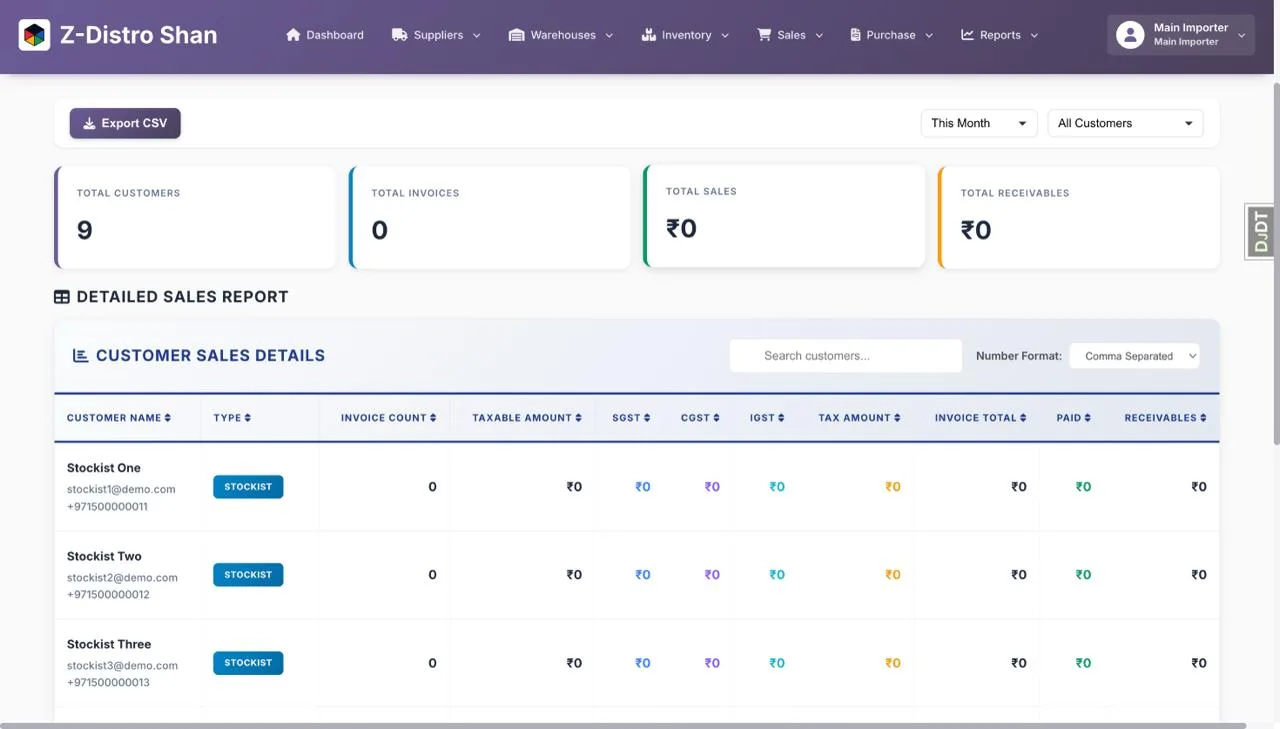Sort by Invoice Count column
The width and height of the screenshot is (1280, 729).
tap(388, 418)
